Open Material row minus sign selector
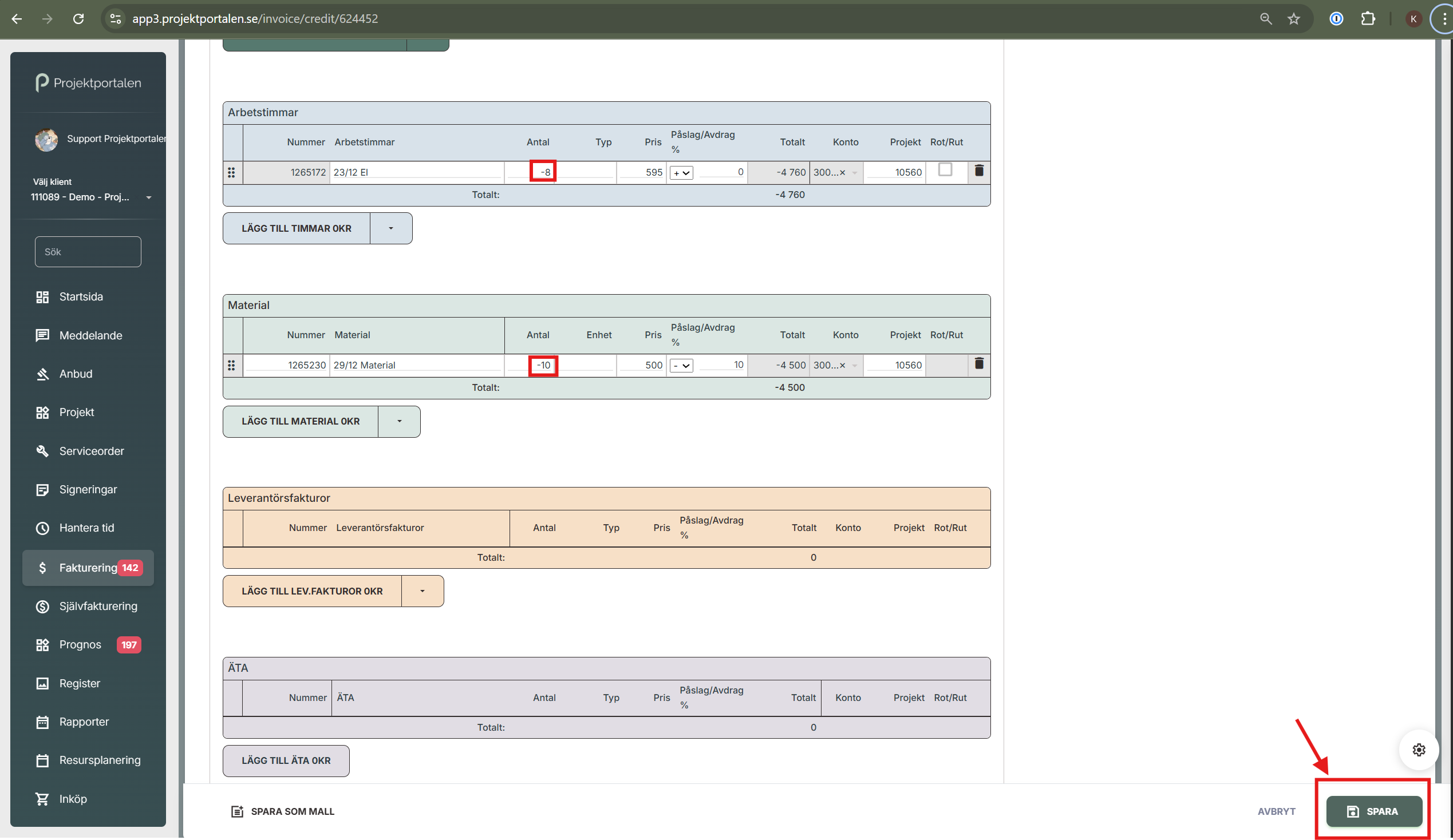The image size is (1453, 840). [681, 366]
